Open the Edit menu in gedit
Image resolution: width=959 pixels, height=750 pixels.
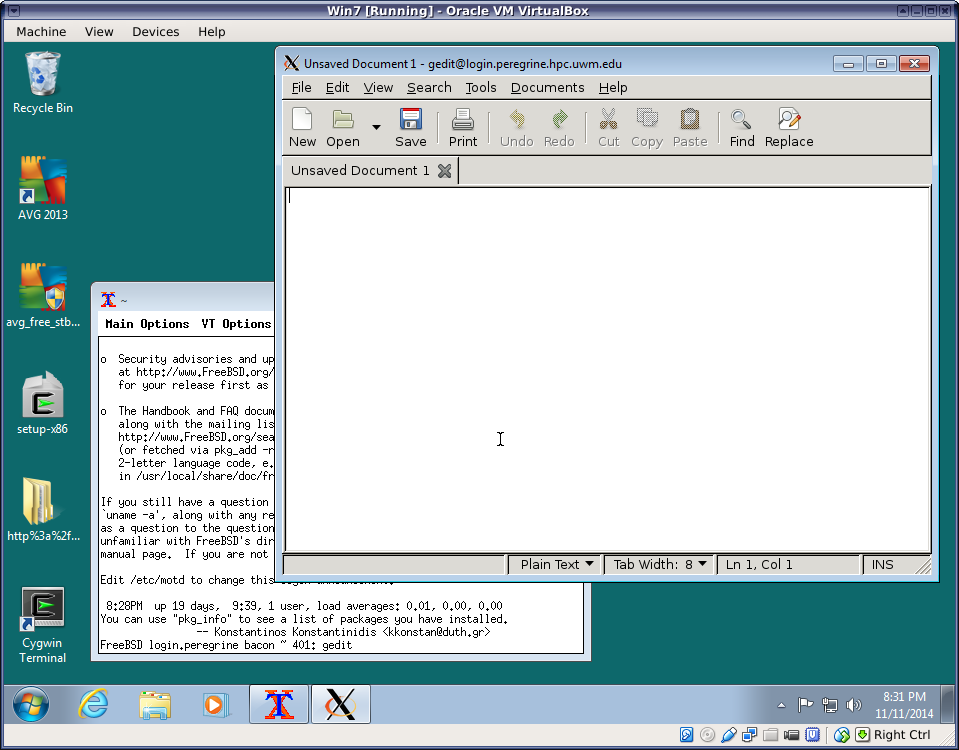(x=337, y=87)
